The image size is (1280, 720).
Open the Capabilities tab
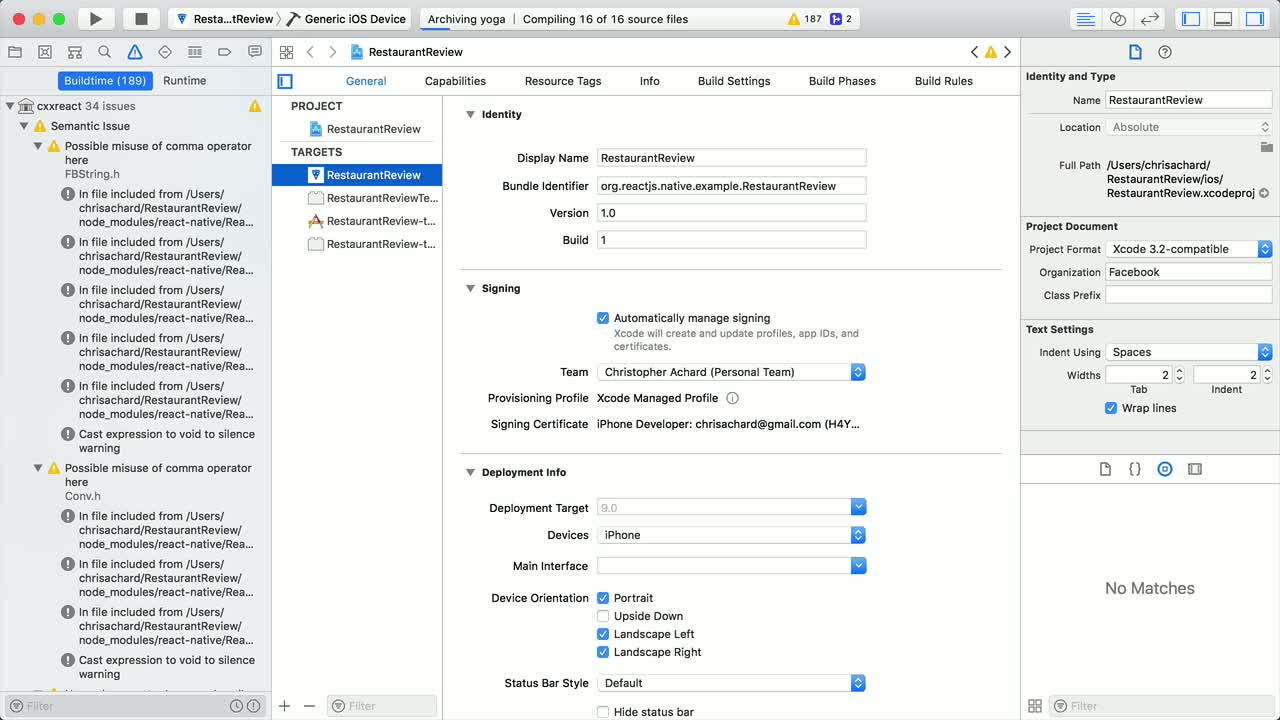point(455,81)
